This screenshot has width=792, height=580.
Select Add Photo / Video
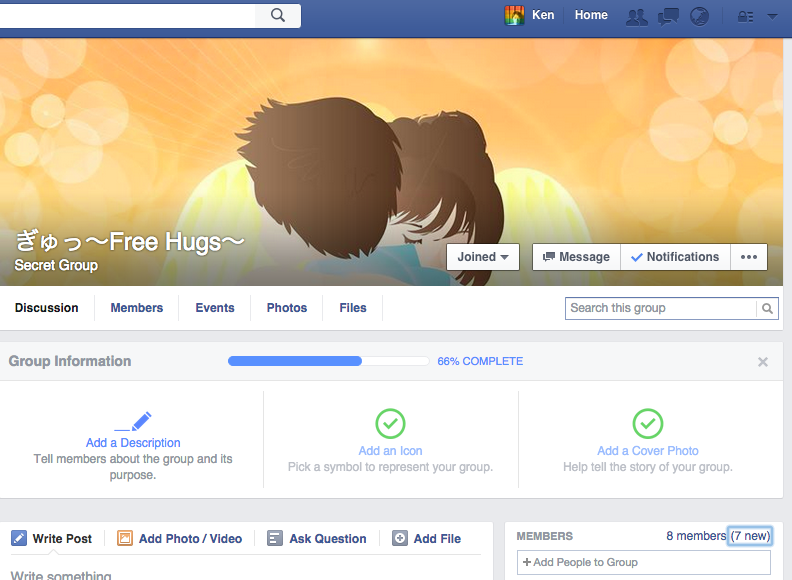point(190,539)
